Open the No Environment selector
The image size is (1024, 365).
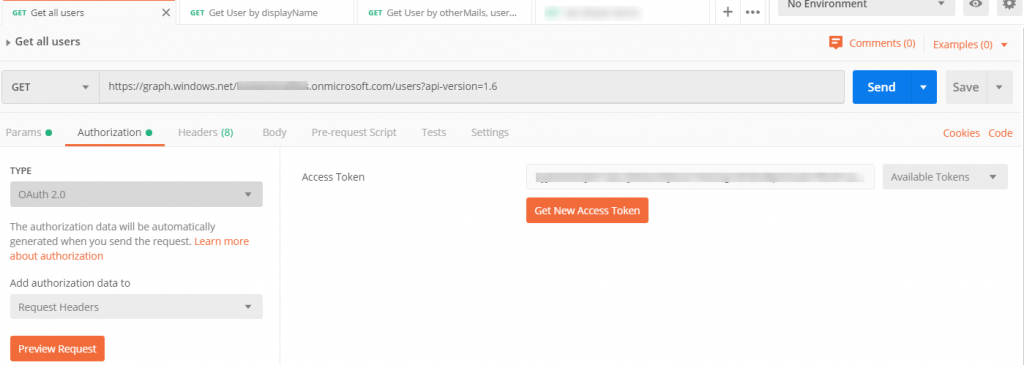[x=866, y=5]
